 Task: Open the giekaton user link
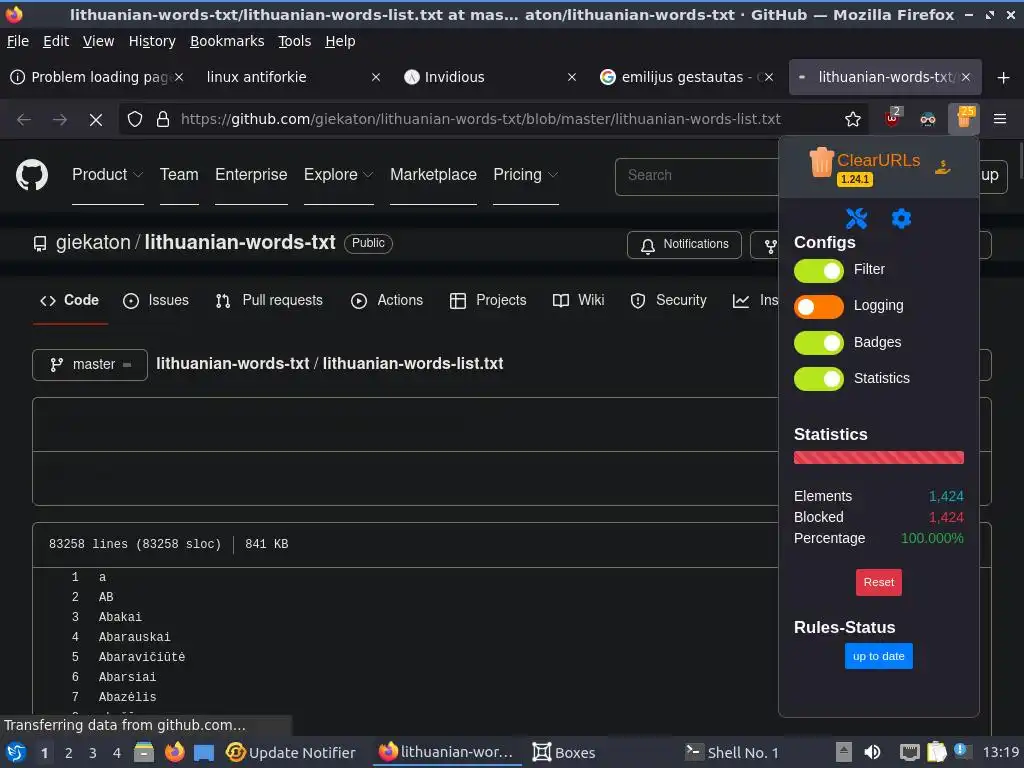point(93,242)
